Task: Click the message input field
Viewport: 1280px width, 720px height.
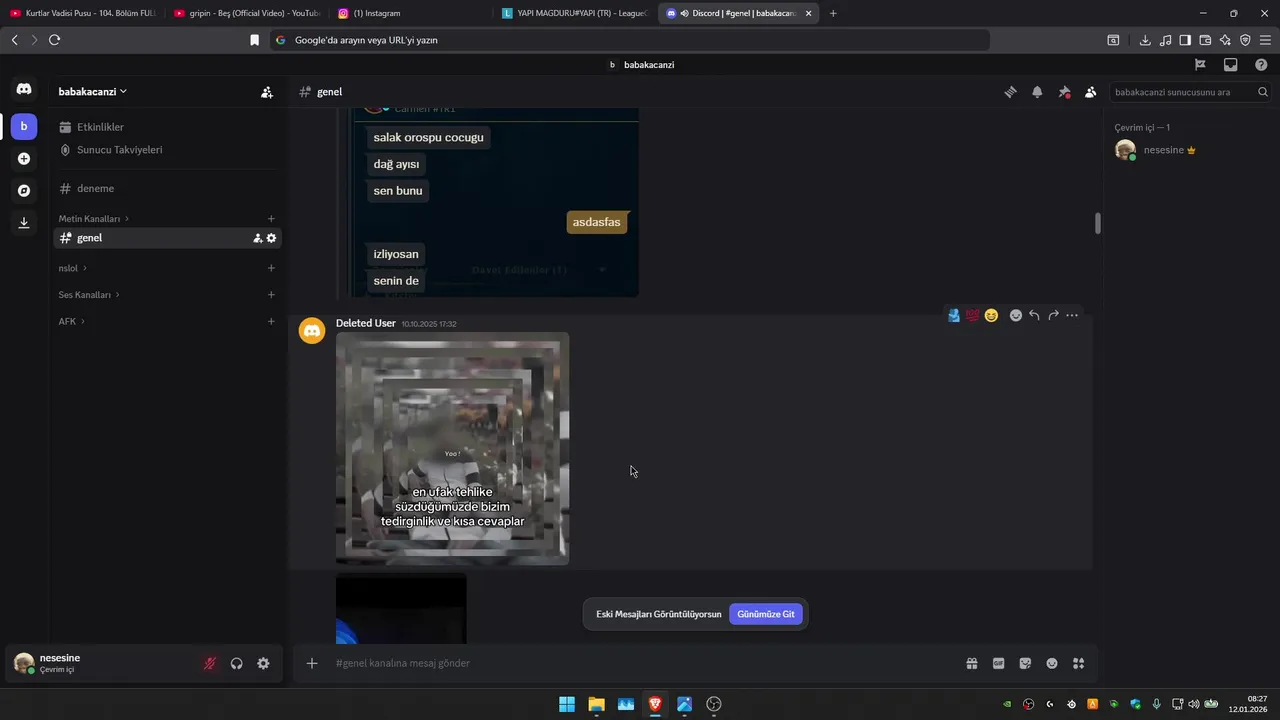Action: click(640, 663)
